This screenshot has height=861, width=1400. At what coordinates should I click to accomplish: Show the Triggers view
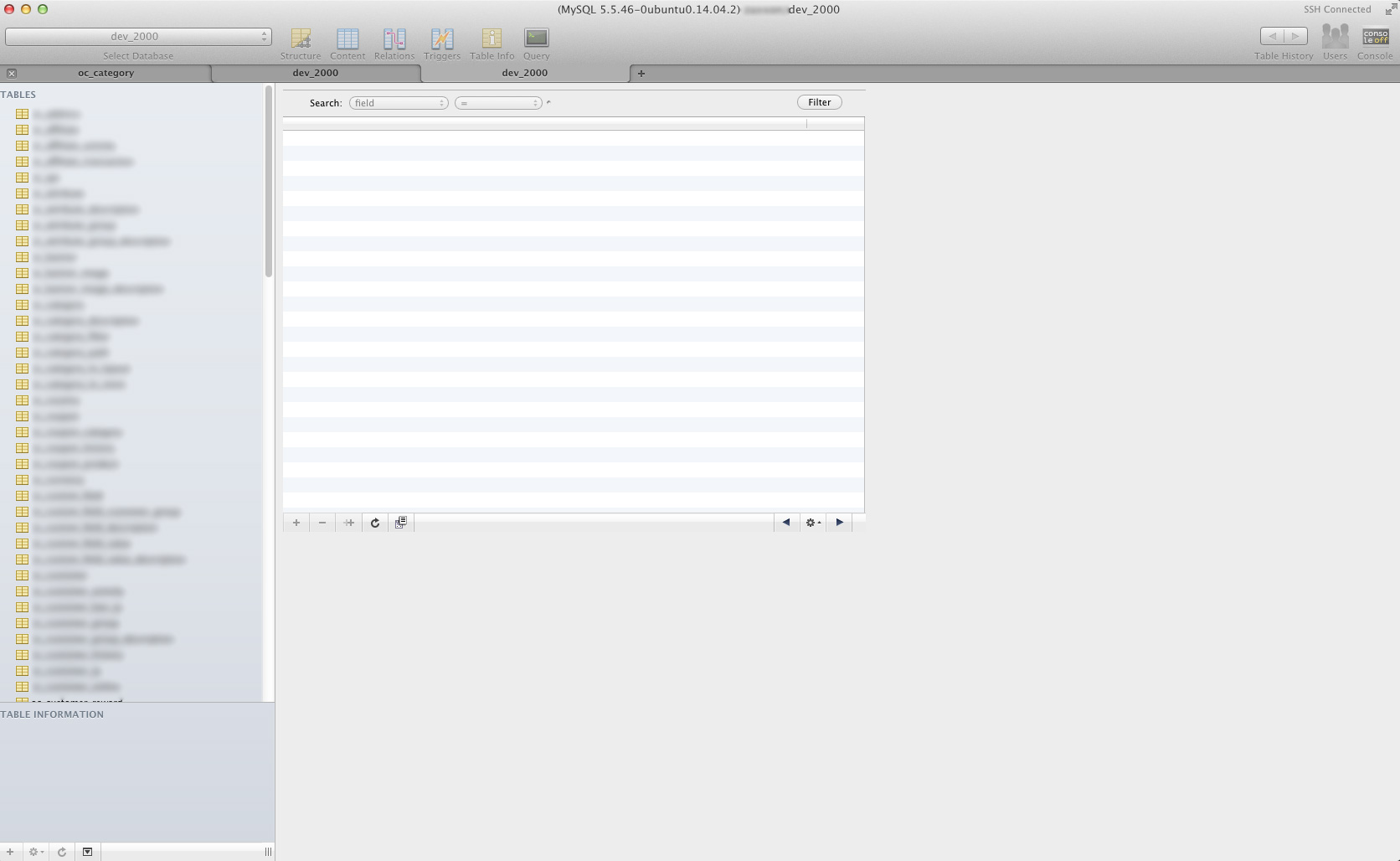[x=441, y=44]
